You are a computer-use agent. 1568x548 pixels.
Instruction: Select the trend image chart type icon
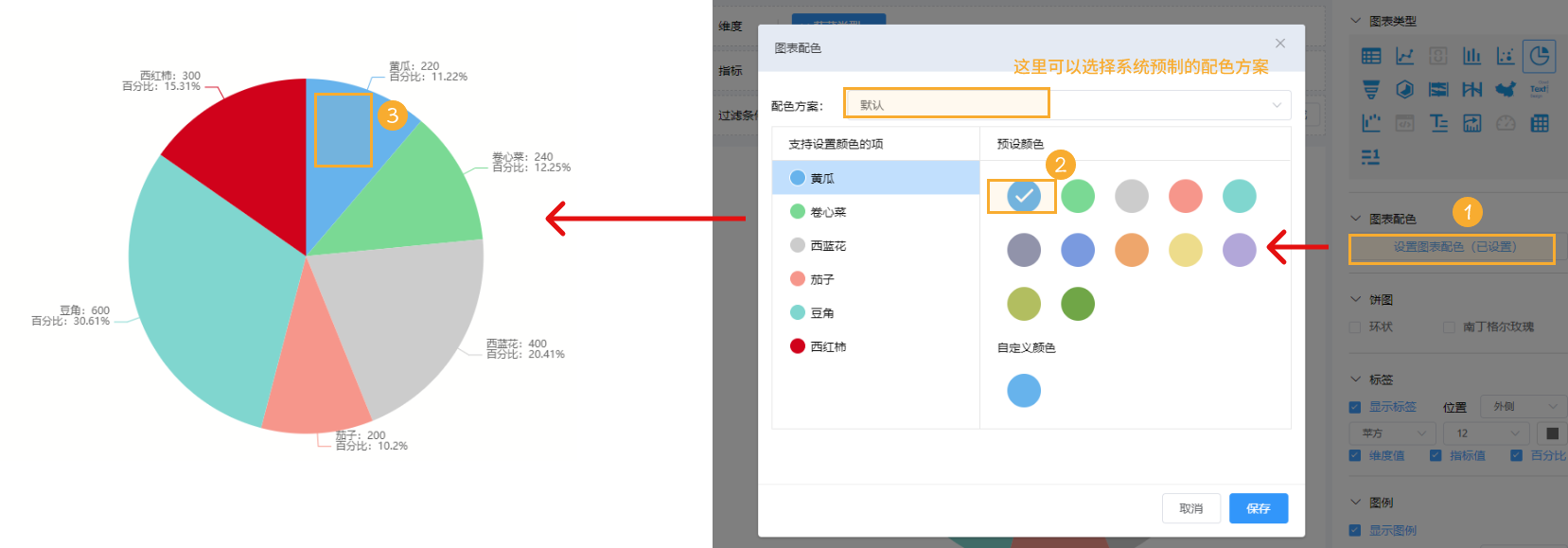point(1471,123)
